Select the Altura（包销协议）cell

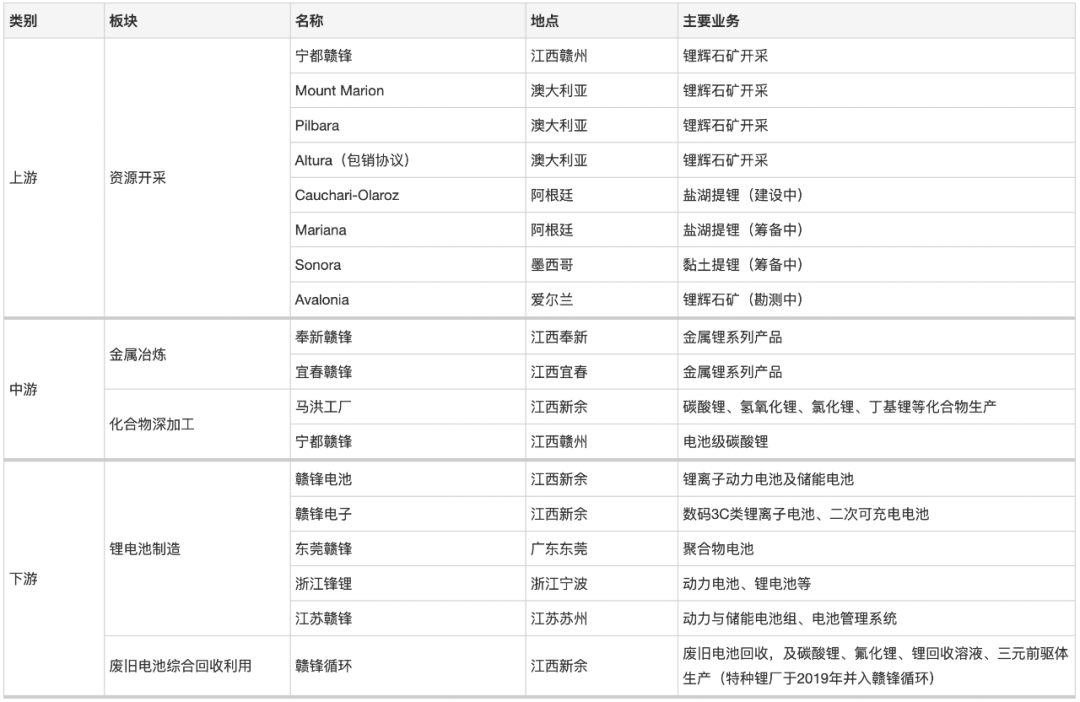point(353,161)
